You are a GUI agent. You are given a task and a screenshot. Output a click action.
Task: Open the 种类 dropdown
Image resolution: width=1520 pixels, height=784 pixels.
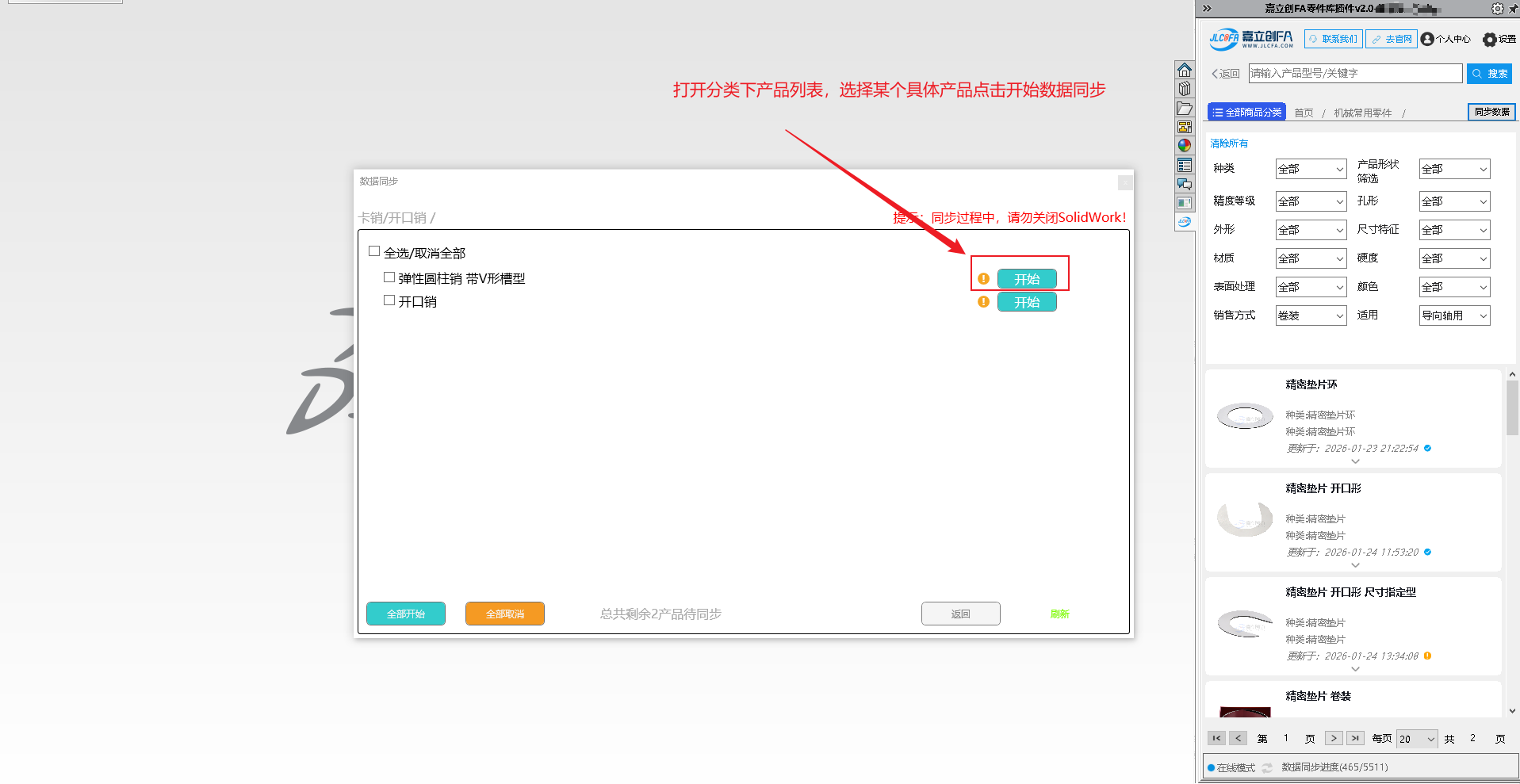(x=1311, y=169)
